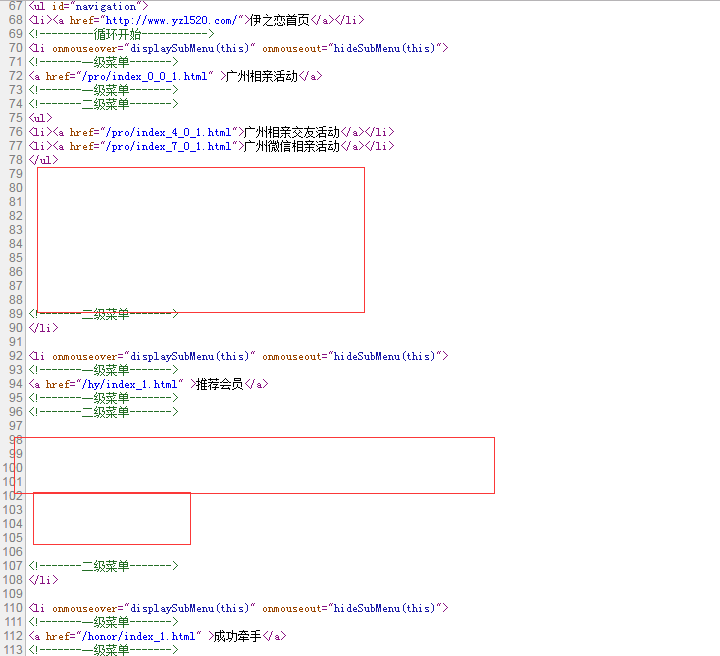Click hideSubMenu(this) on line 70
Image resolution: width=720 pixels, height=656 pixels.
point(384,48)
